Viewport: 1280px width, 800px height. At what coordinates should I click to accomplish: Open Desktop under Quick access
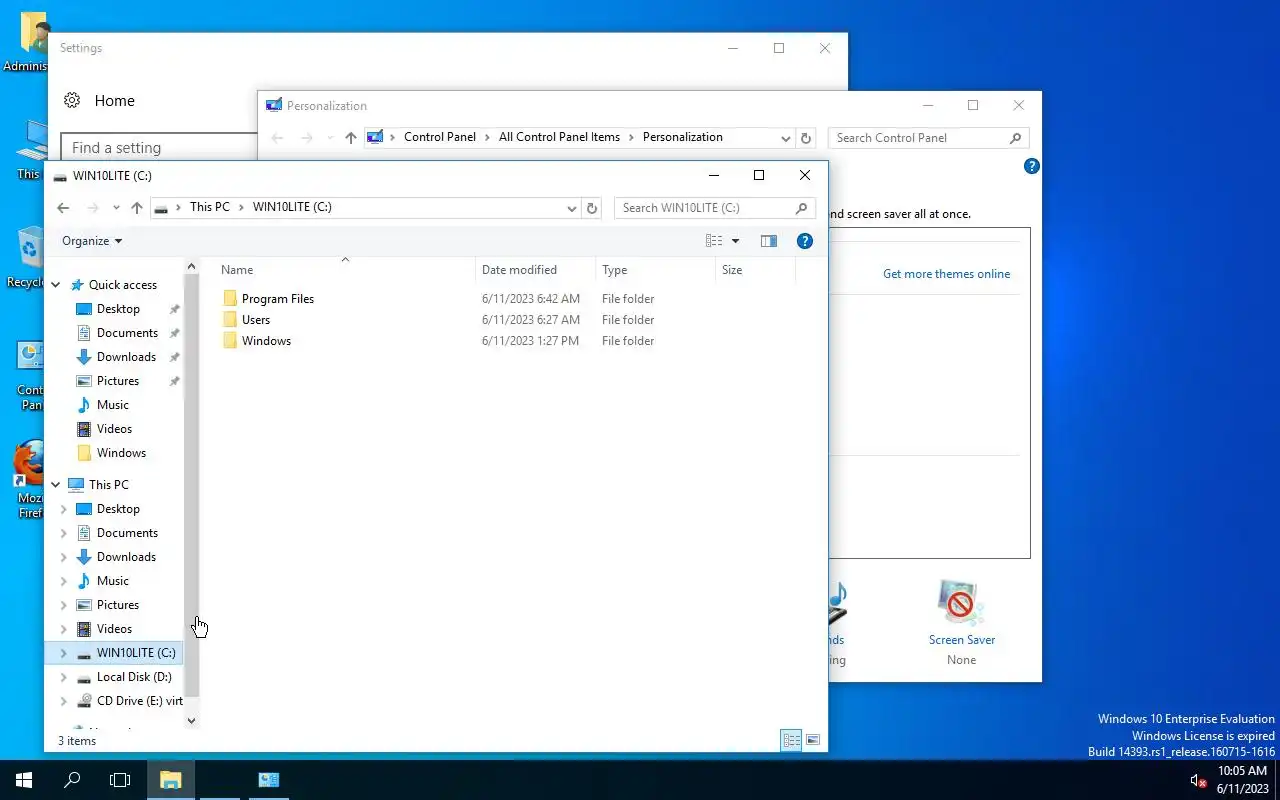coord(118,309)
